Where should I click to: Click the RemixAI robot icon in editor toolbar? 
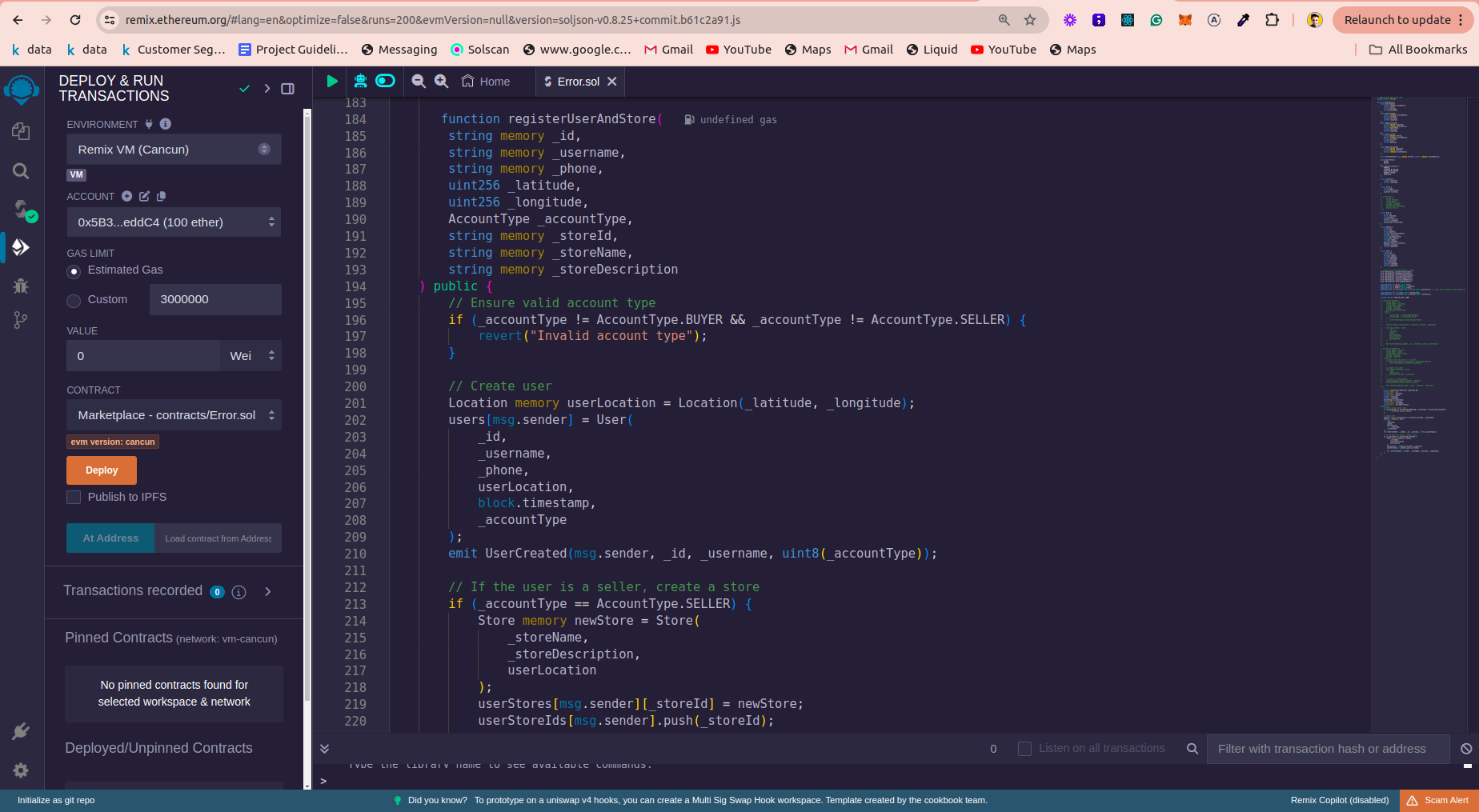click(360, 81)
